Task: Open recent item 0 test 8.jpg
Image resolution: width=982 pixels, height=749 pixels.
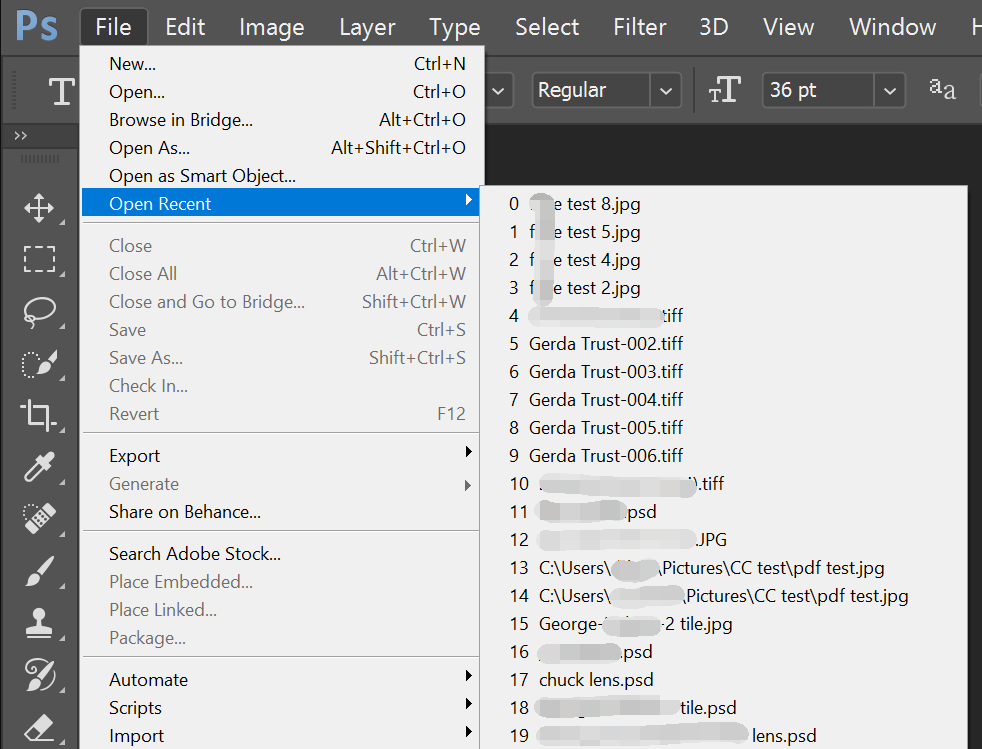Action: tap(723, 204)
